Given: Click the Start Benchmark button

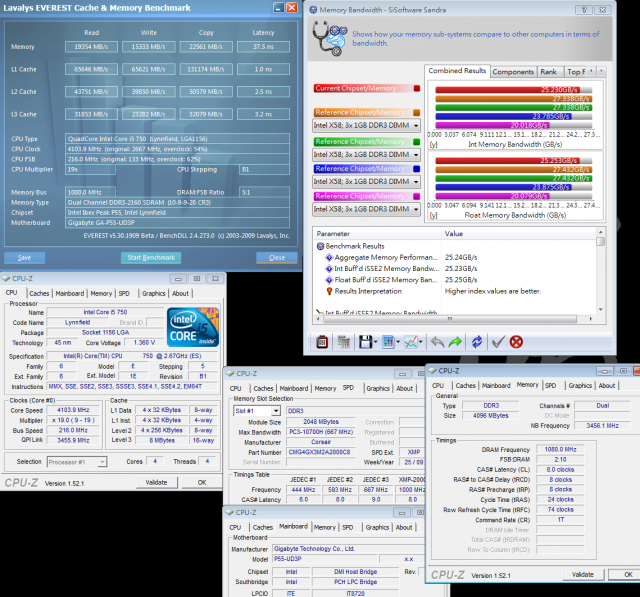Looking at the screenshot, I should (151, 257).
